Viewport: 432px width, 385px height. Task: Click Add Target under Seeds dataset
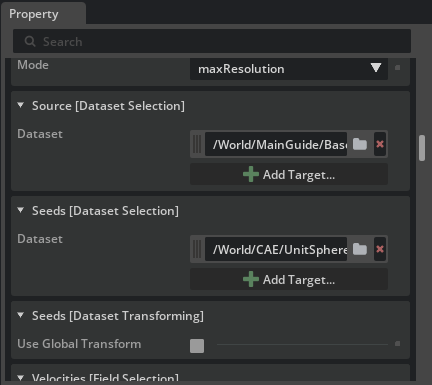(289, 279)
